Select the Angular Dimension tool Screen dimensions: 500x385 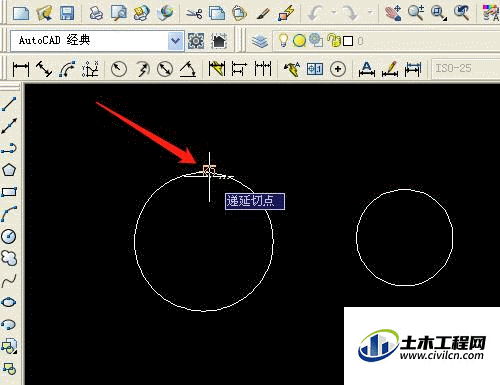click(188, 69)
